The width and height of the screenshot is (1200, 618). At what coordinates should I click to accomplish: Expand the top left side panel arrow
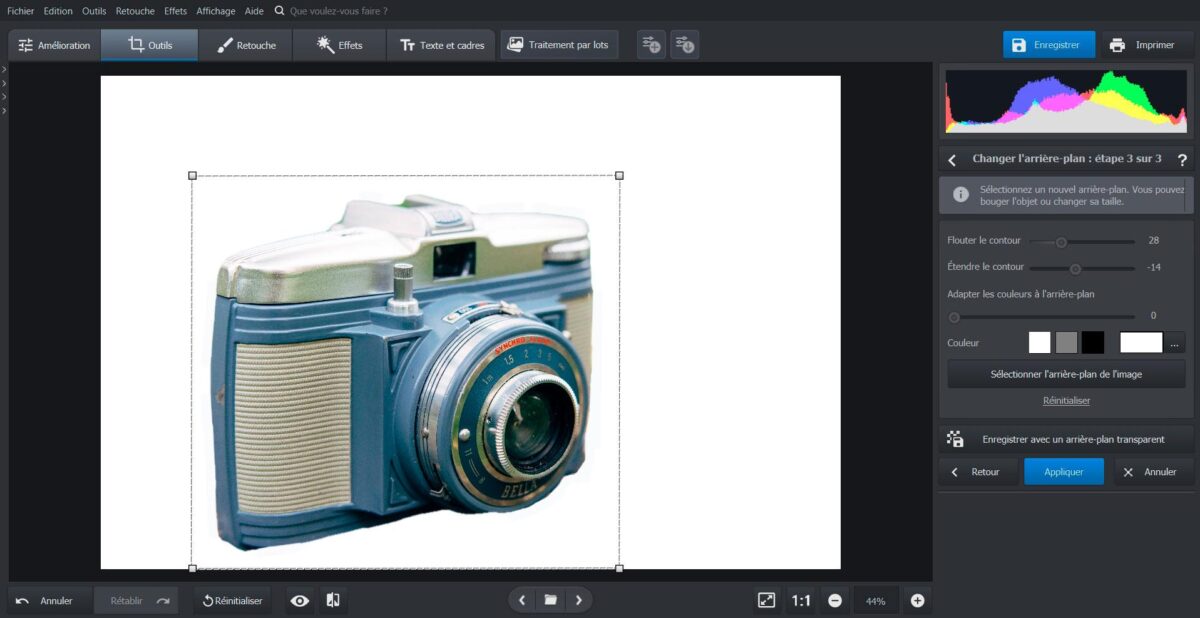click(4, 69)
